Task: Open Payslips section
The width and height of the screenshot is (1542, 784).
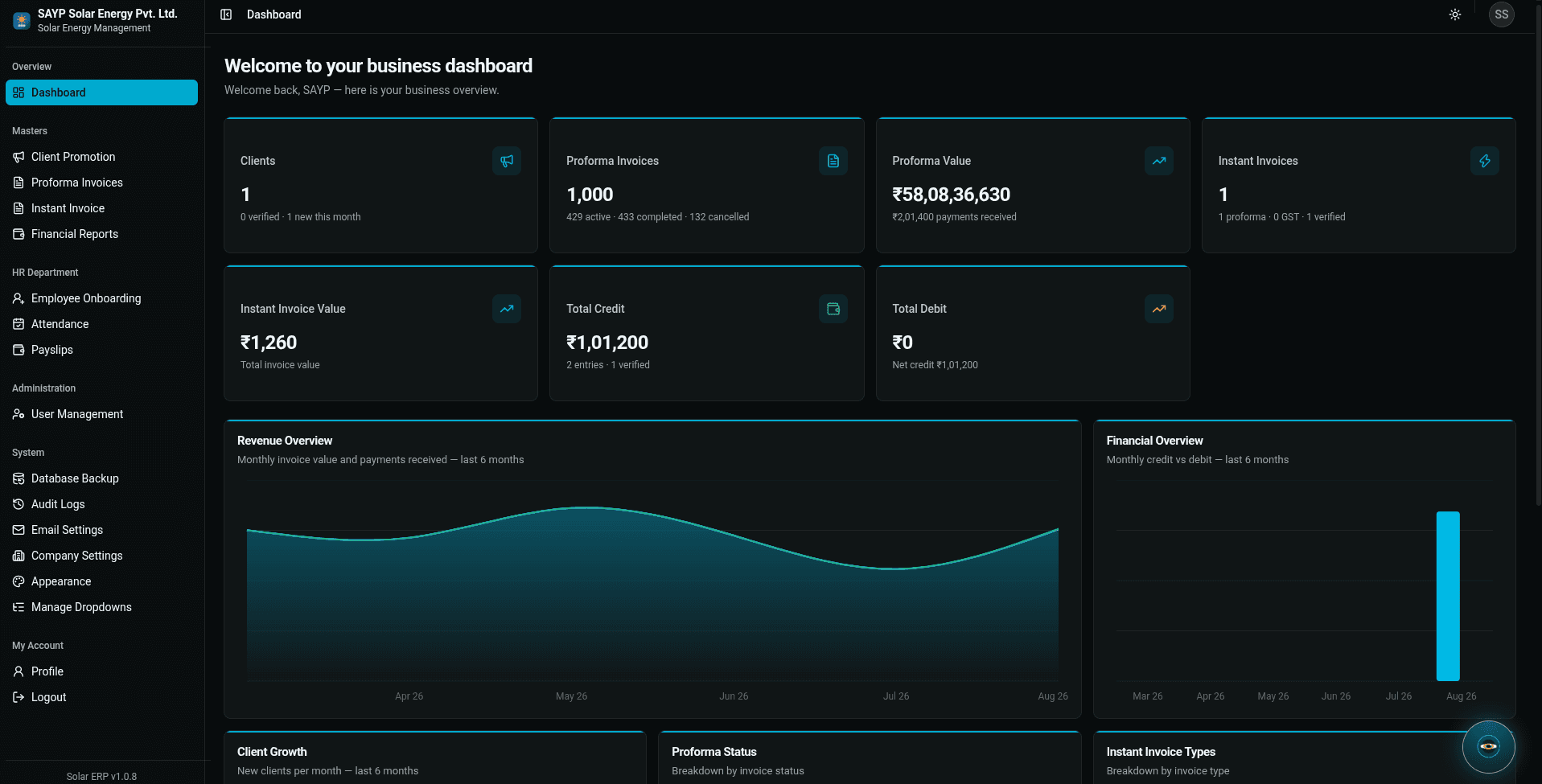Action: coord(101,350)
